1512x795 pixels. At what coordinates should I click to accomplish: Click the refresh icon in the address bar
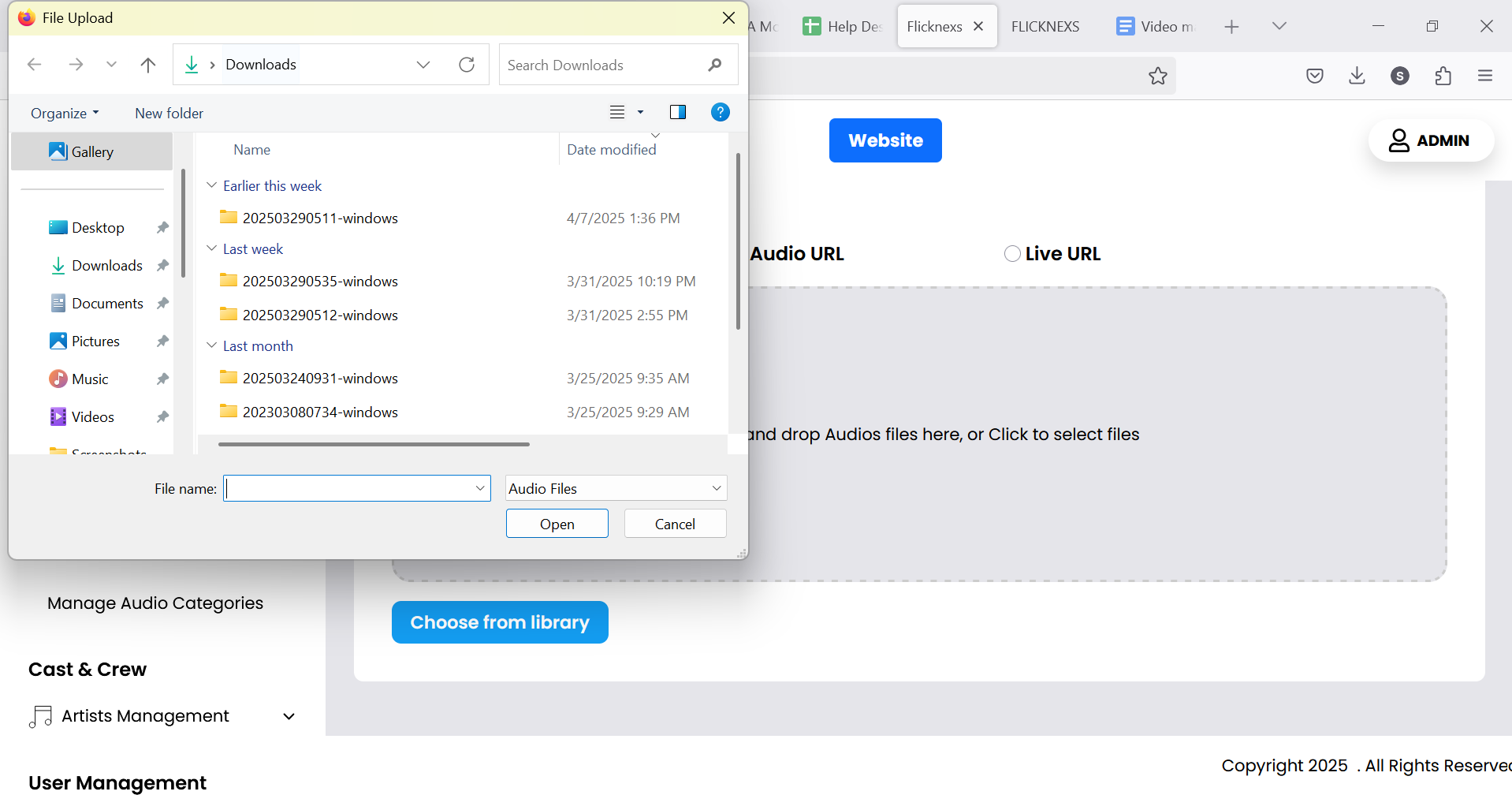(467, 65)
